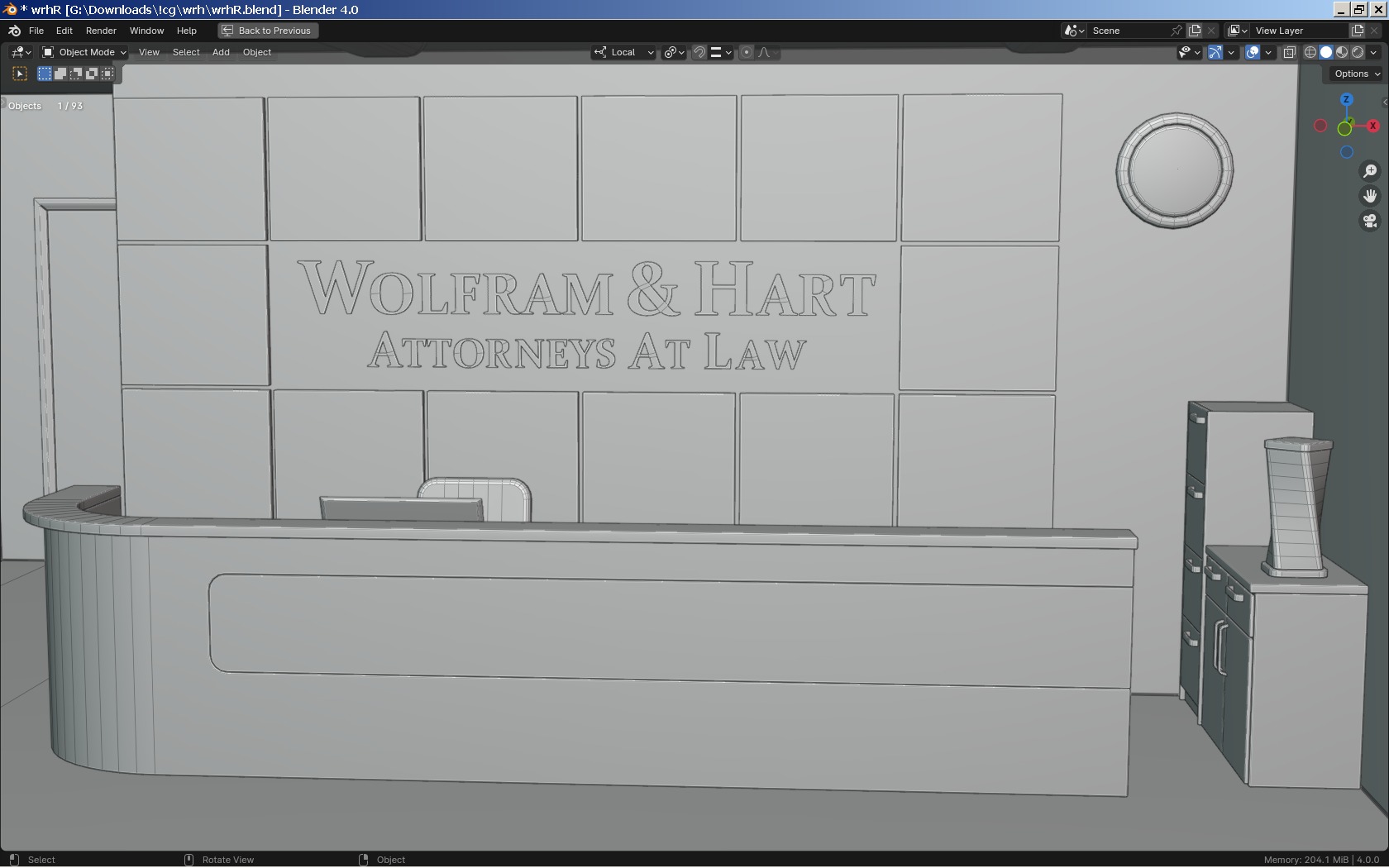Open the viewport View menu

(x=149, y=52)
